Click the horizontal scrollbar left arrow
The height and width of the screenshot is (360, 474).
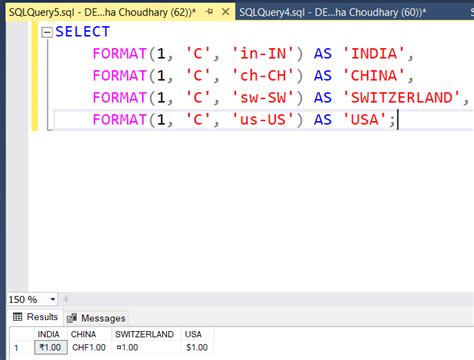(x=65, y=299)
